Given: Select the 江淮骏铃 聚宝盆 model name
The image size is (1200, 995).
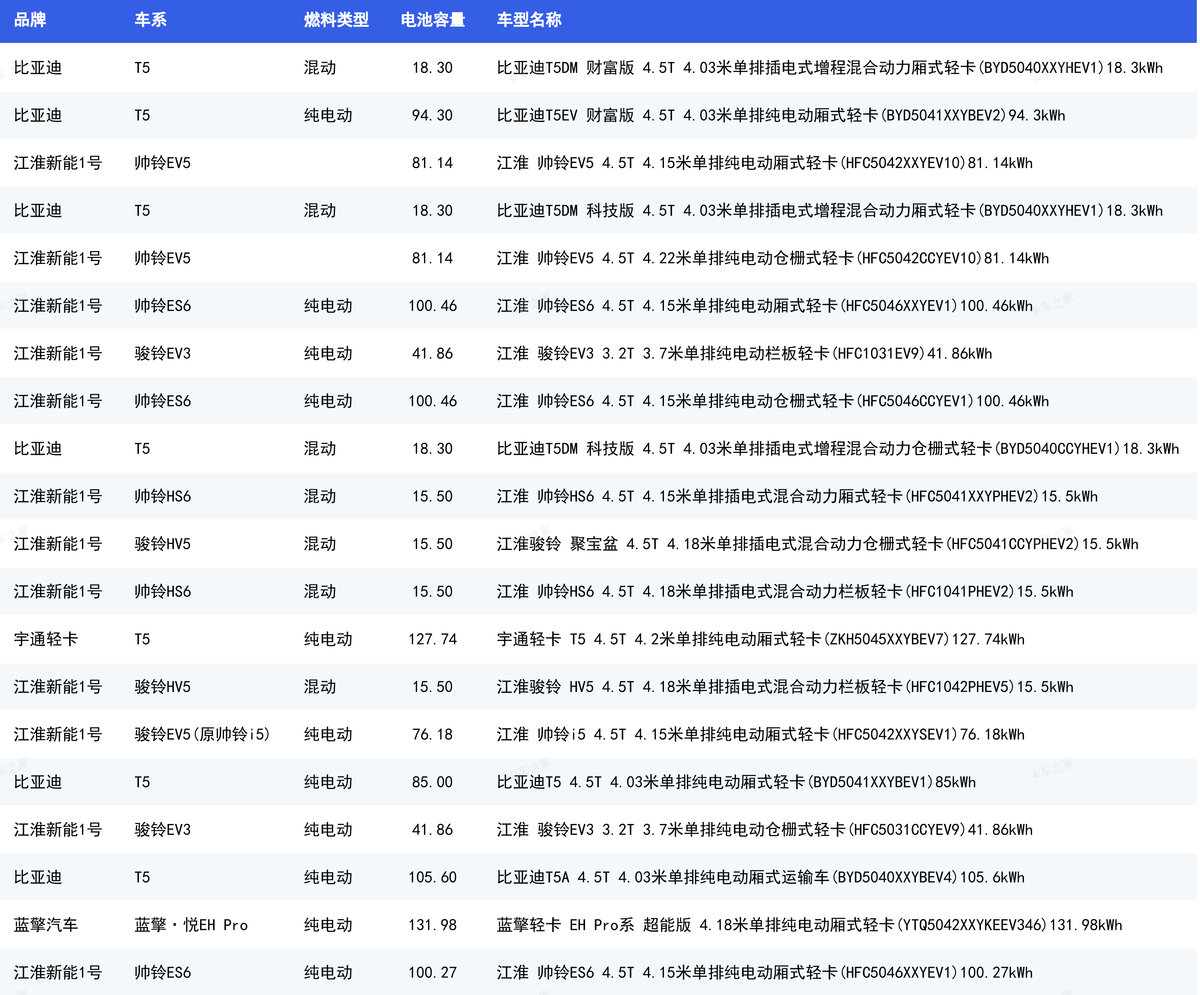Looking at the screenshot, I should pos(818,544).
